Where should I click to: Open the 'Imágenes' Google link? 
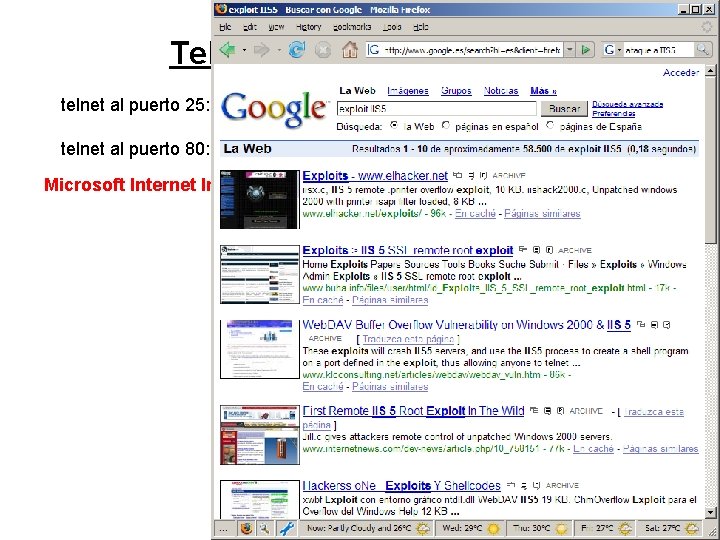click(x=407, y=91)
